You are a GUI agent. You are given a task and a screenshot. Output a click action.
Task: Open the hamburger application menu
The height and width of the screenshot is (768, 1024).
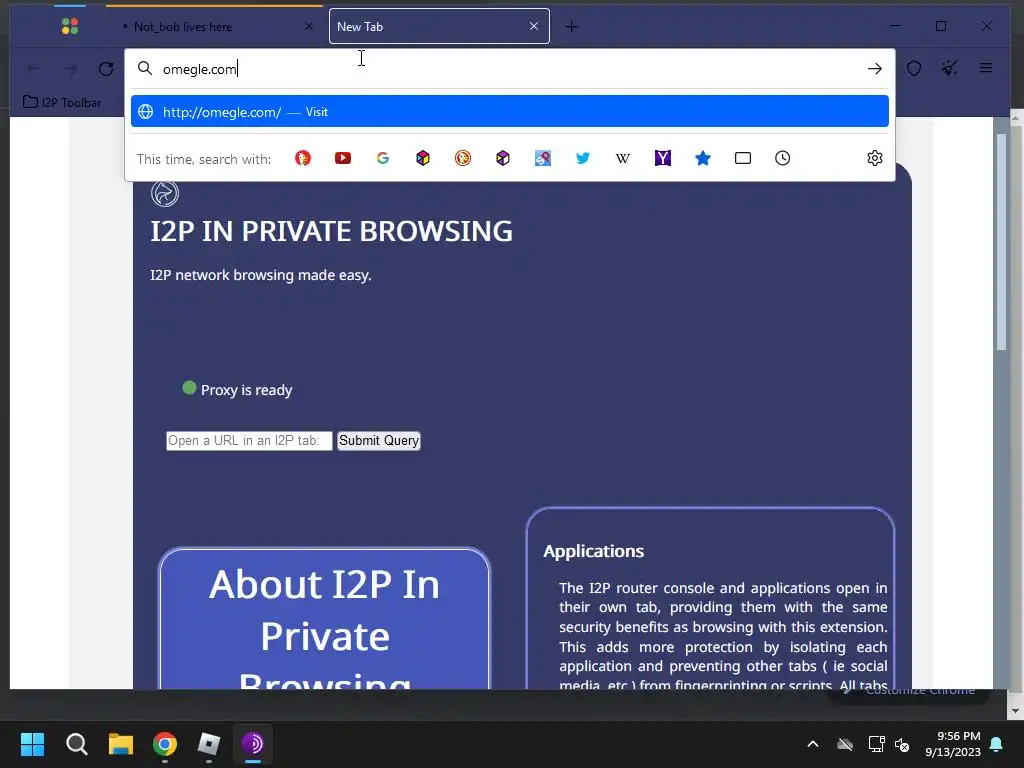coord(986,68)
